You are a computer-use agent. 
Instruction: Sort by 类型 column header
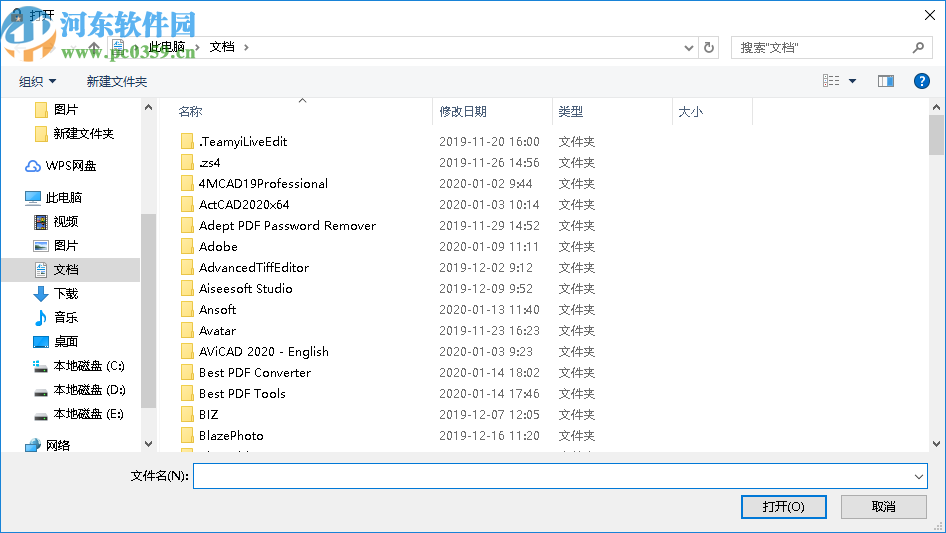coord(570,112)
